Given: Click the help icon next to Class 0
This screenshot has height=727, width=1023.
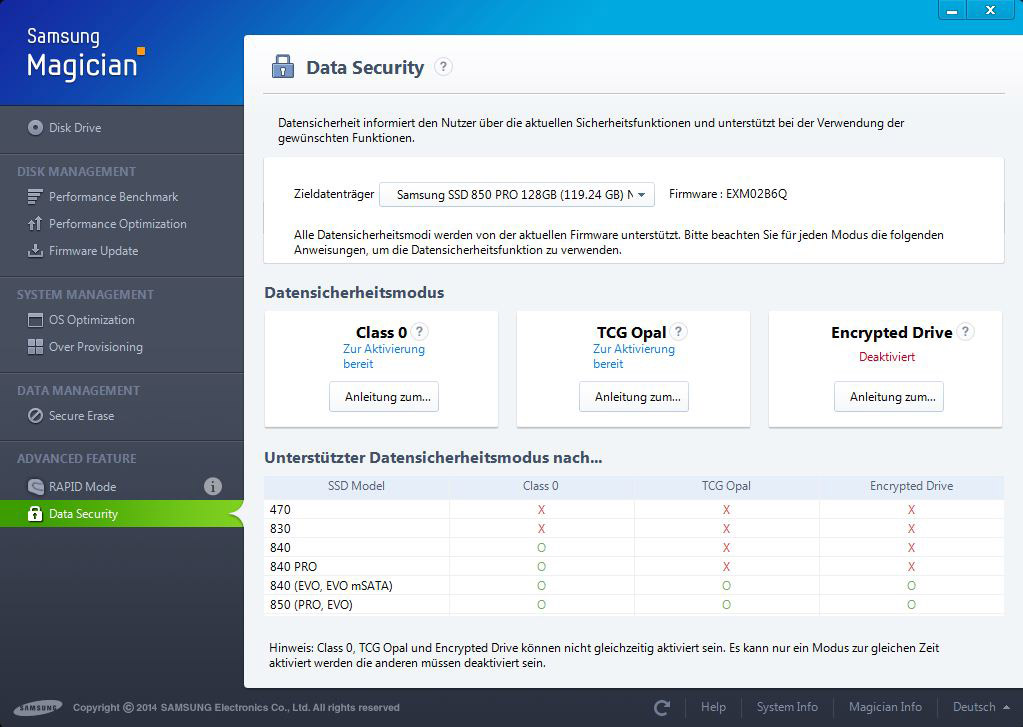Looking at the screenshot, I should click(x=420, y=332).
